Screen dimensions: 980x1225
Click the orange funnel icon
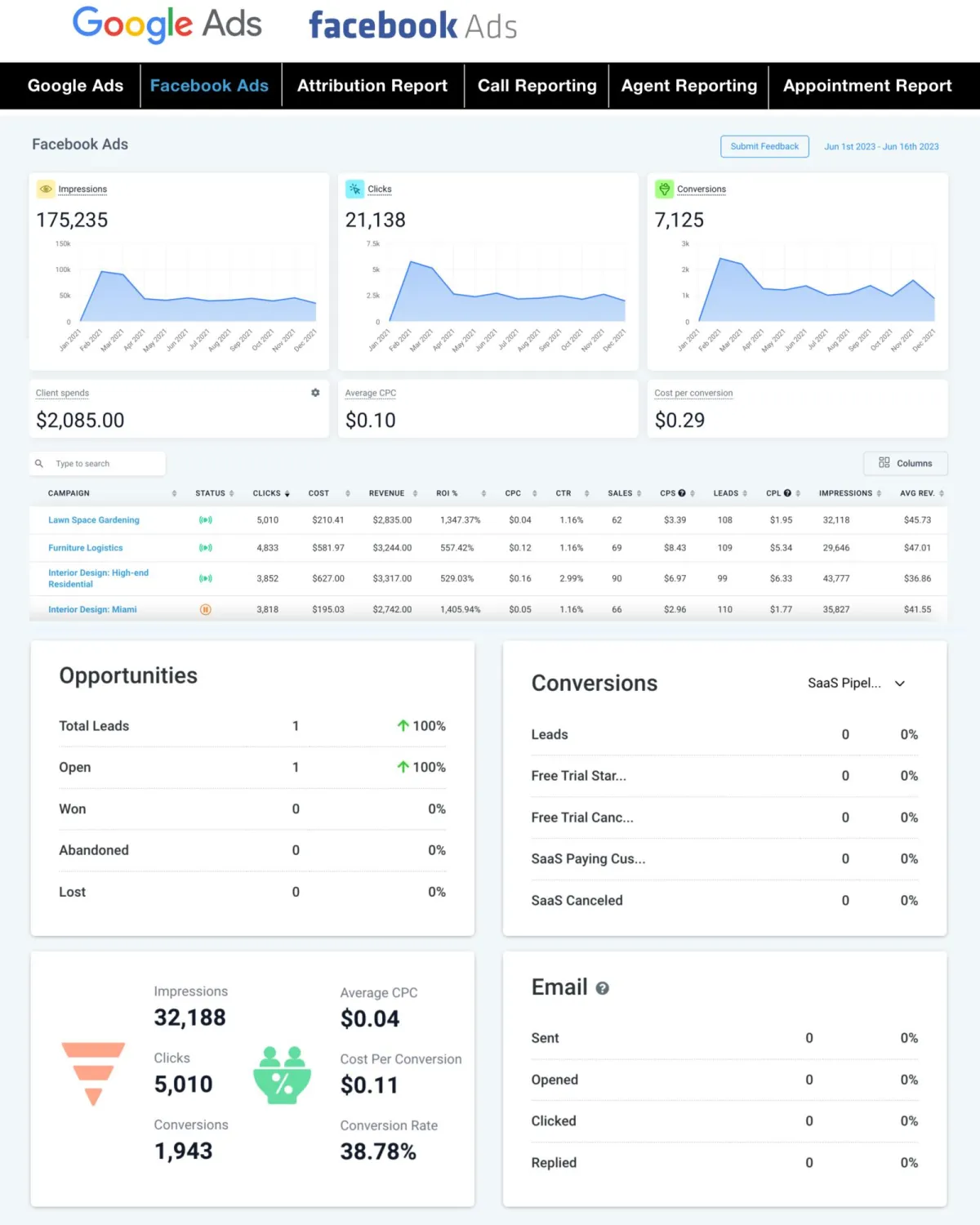tap(94, 1073)
